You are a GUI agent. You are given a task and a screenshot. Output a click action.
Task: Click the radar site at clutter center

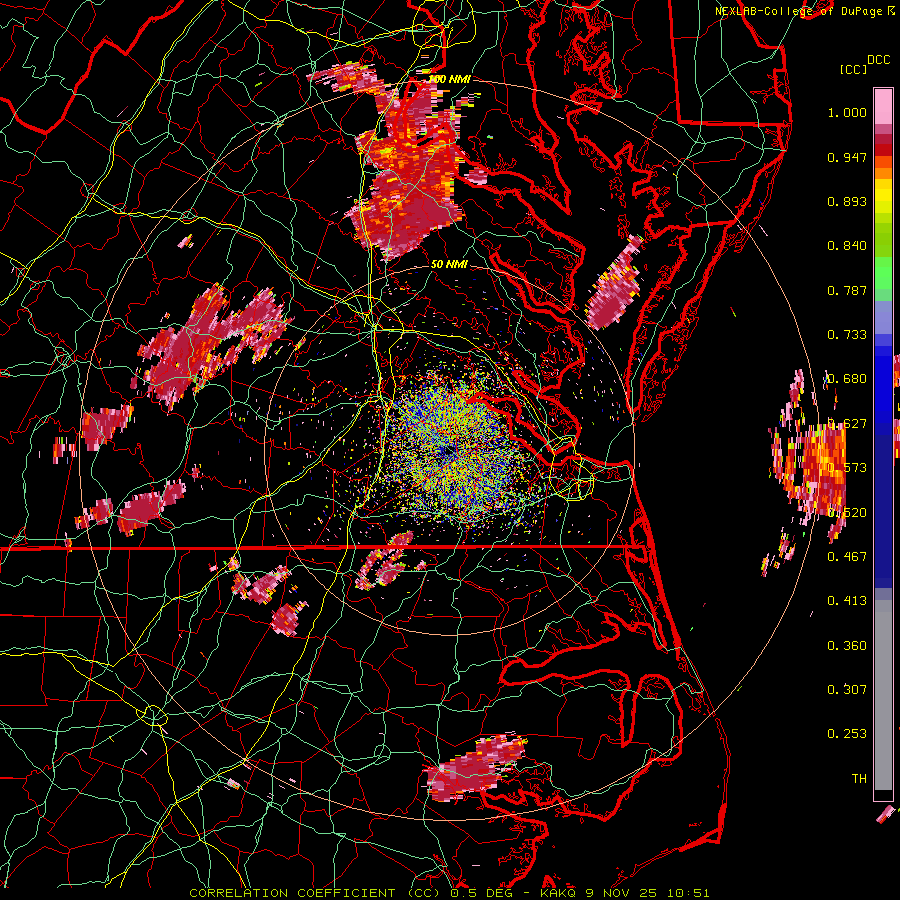(447, 452)
